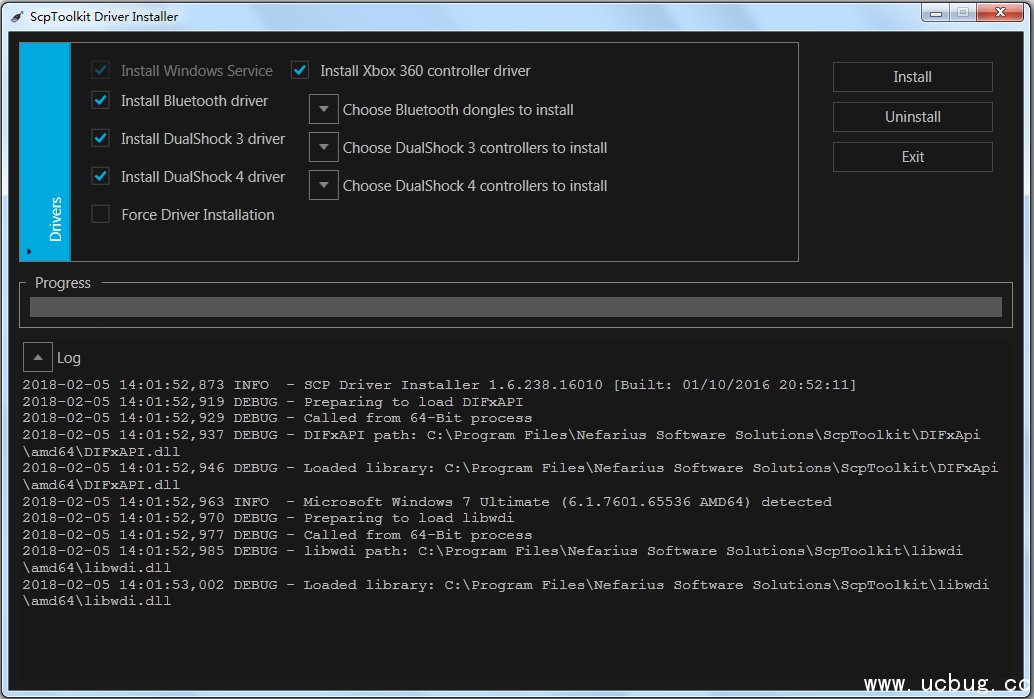The width and height of the screenshot is (1034, 699).
Task: Click the 'Microsoft Windows 7 Ultimate' detected log line
Action: (427, 502)
